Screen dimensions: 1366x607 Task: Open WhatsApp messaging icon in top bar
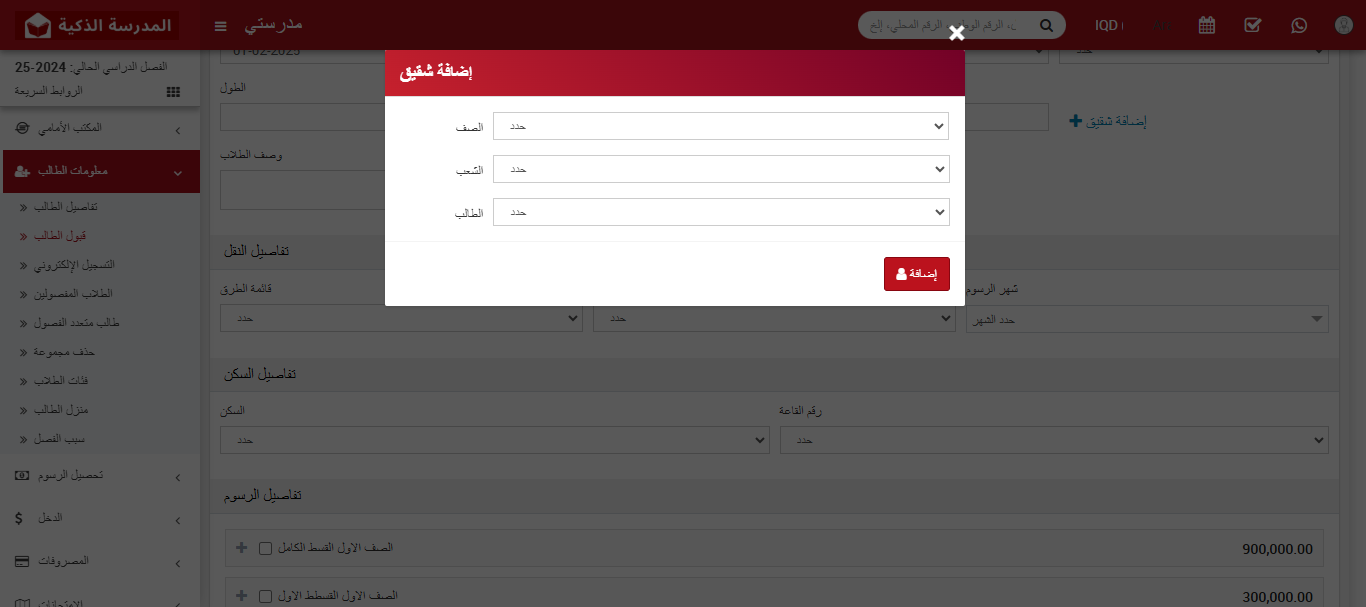tap(1298, 25)
